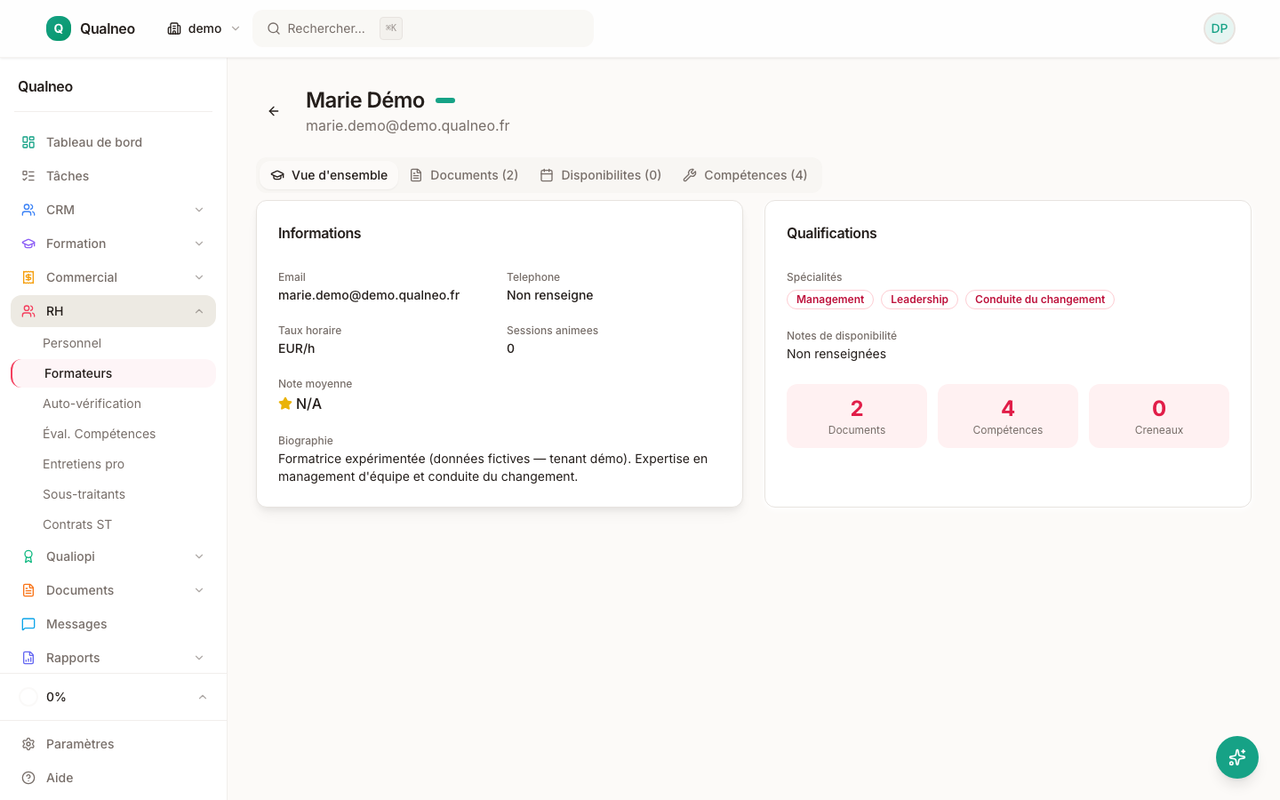Click the Leadership specialty badge
The width and height of the screenshot is (1280, 800).
coord(919,299)
